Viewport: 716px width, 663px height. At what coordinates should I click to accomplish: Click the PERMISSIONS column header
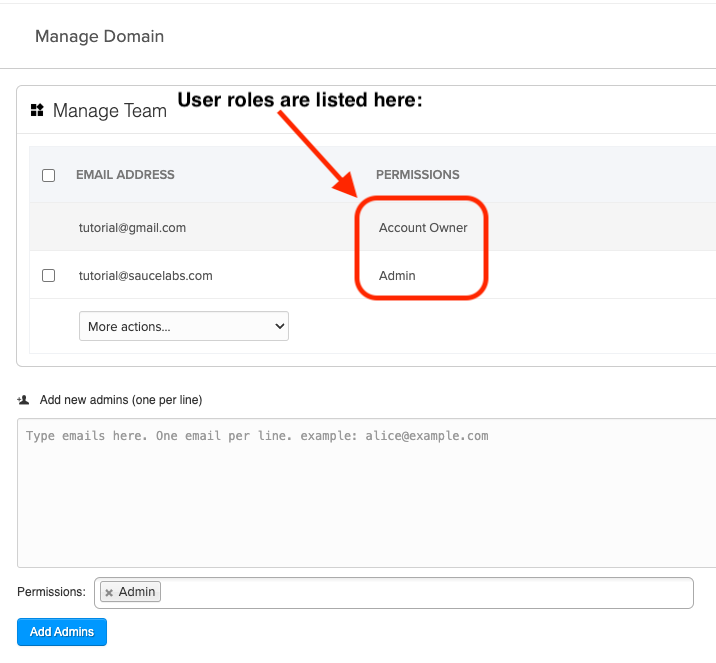coord(417,175)
